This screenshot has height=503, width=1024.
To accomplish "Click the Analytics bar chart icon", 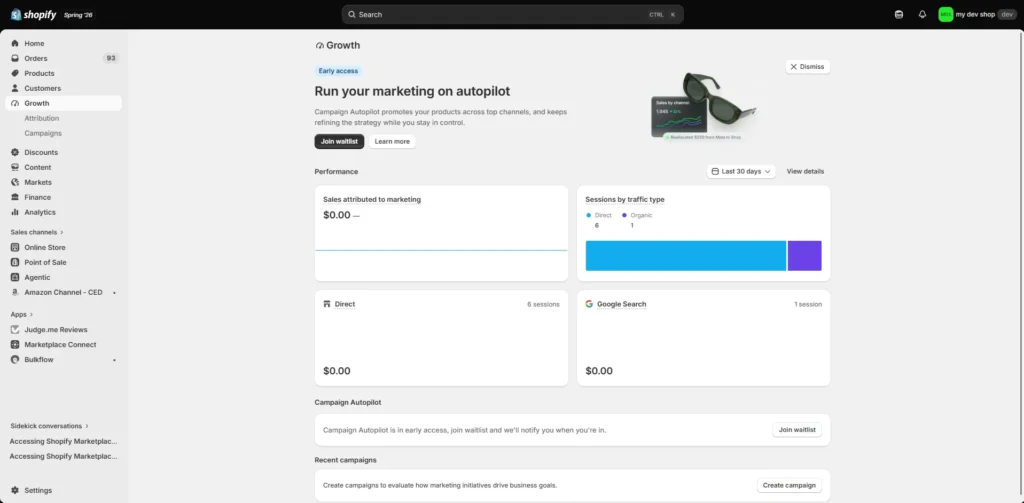I will 15,212.
